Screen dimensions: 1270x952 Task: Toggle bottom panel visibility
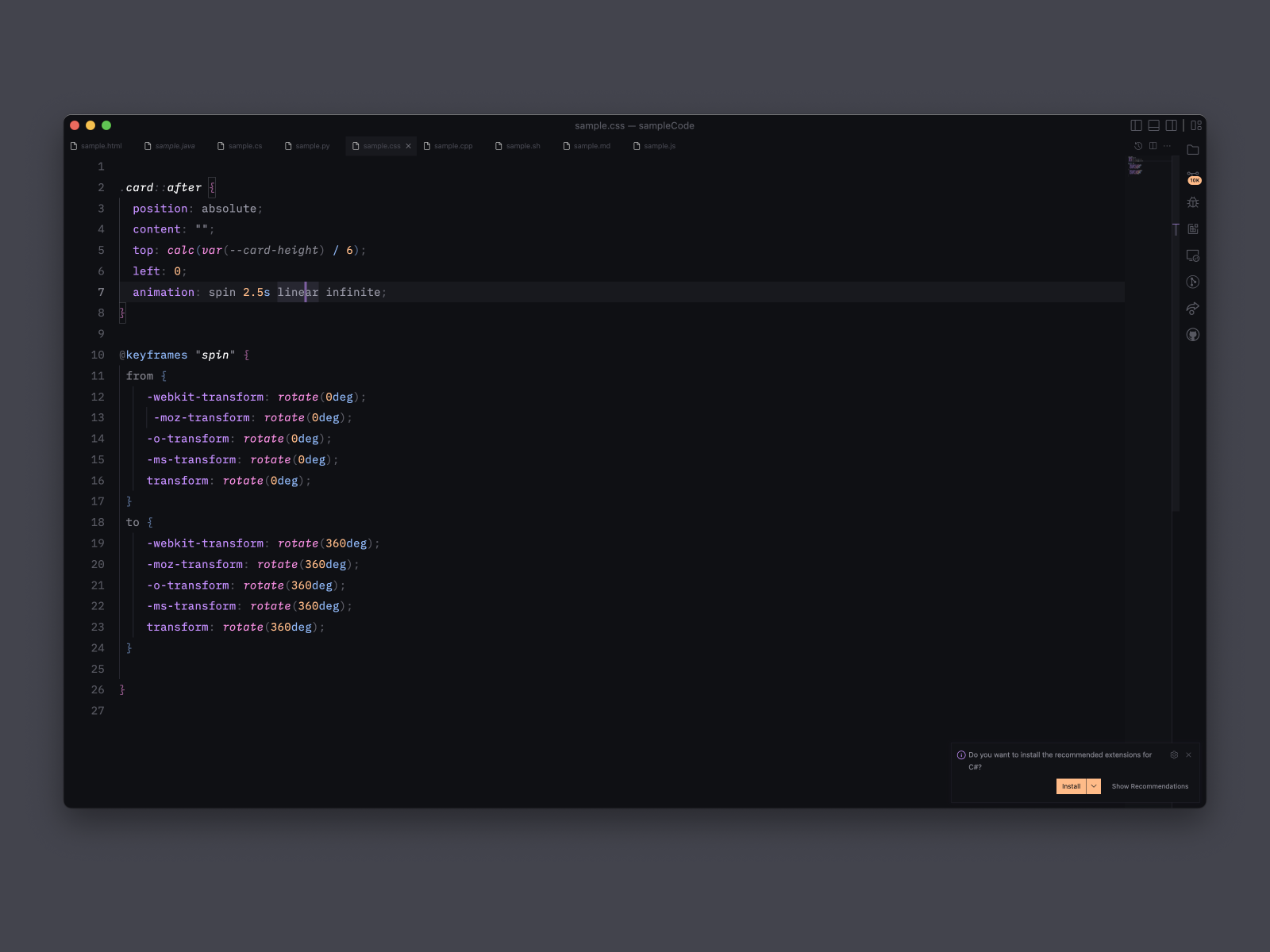pyautogui.click(x=1153, y=125)
